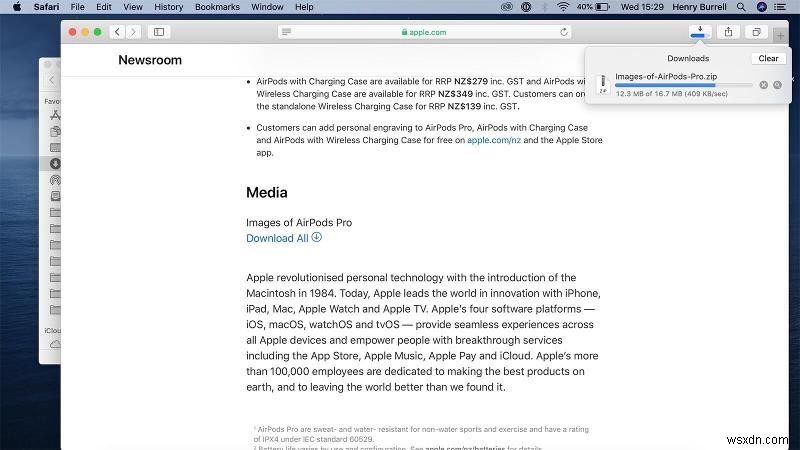Open the Help menu
This screenshot has width=800, height=450.
(304, 7)
